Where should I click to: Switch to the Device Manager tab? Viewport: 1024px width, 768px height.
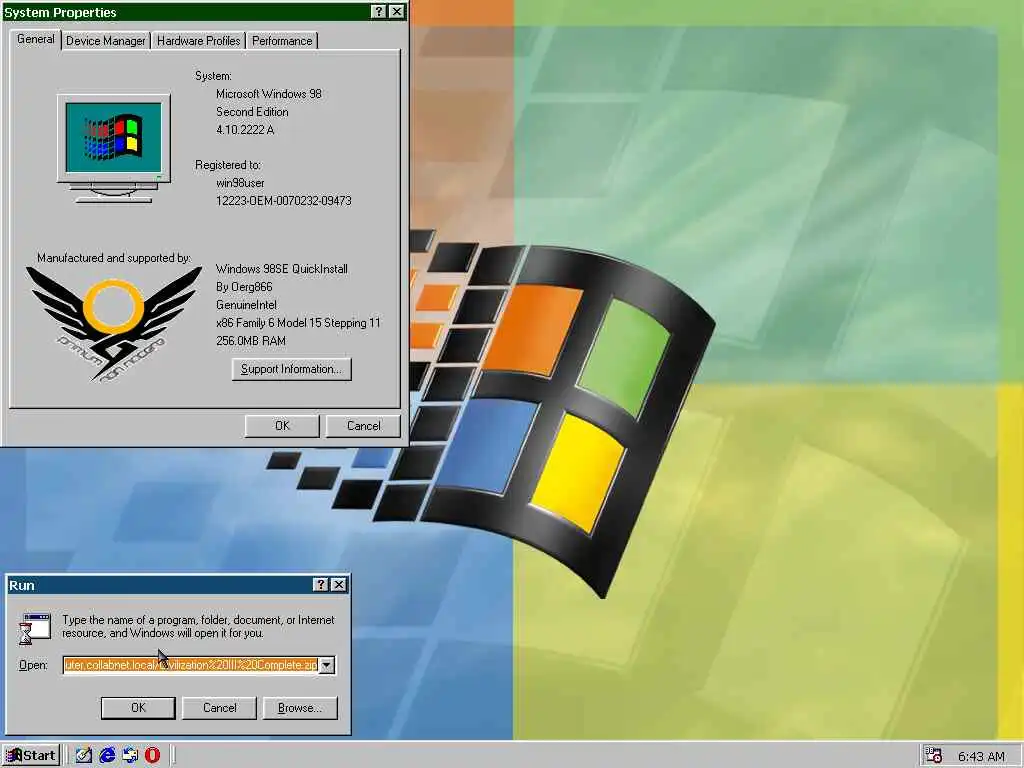click(106, 40)
